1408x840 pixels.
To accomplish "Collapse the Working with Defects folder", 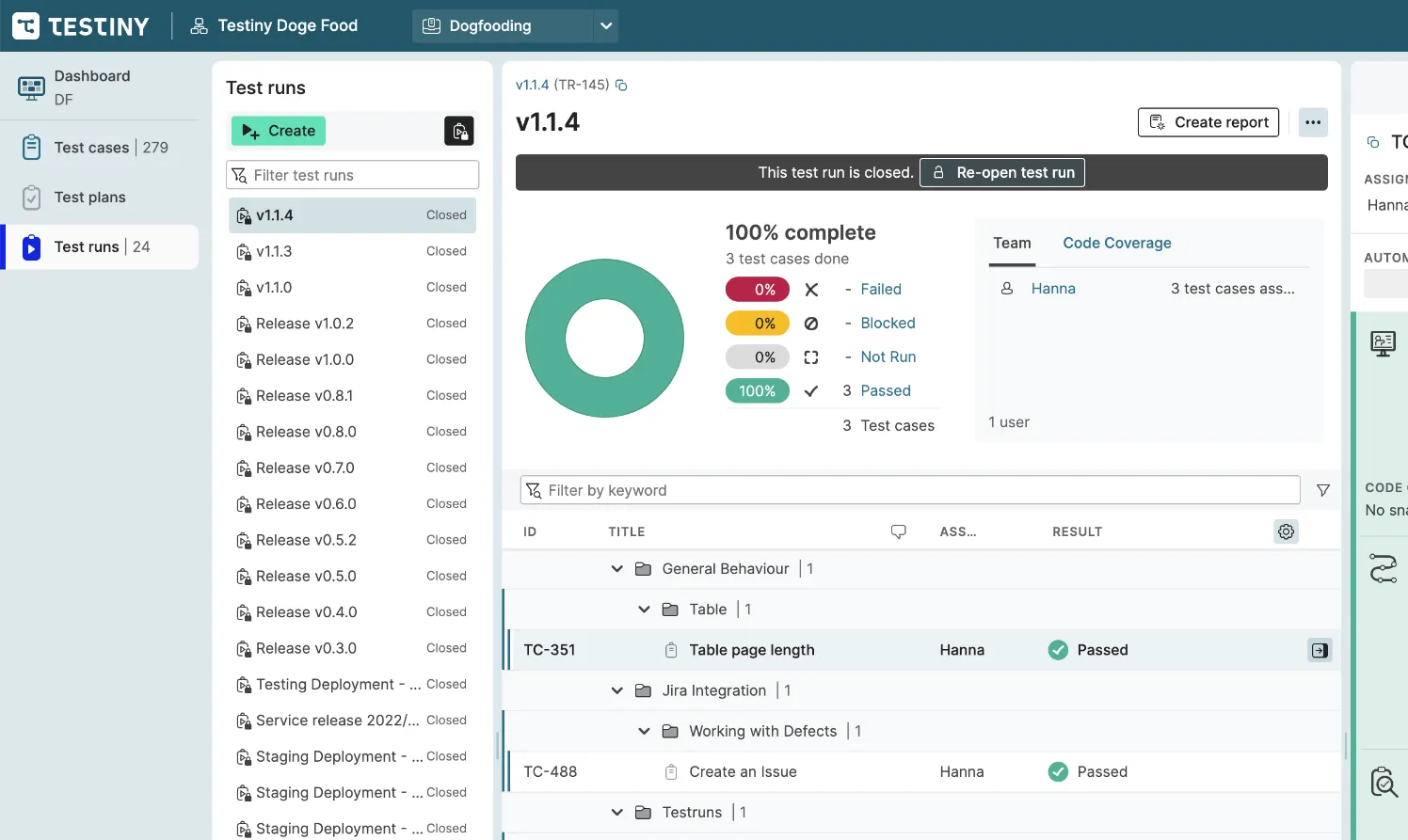I will point(644,731).
